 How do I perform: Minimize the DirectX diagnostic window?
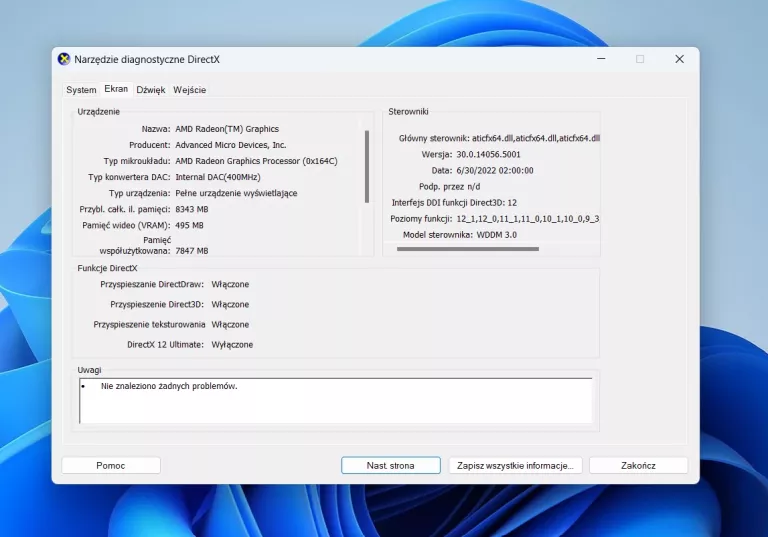(x=601, y=59)
